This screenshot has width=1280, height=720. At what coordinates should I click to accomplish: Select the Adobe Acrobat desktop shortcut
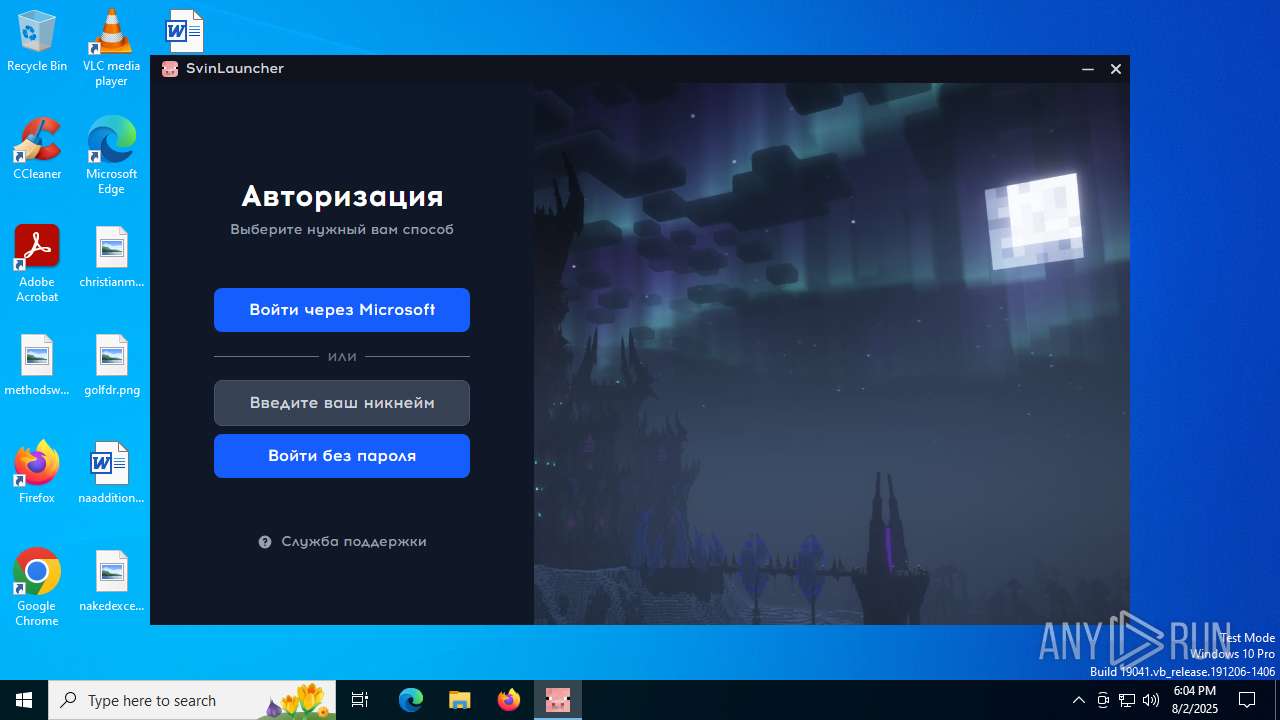point(37,264)
